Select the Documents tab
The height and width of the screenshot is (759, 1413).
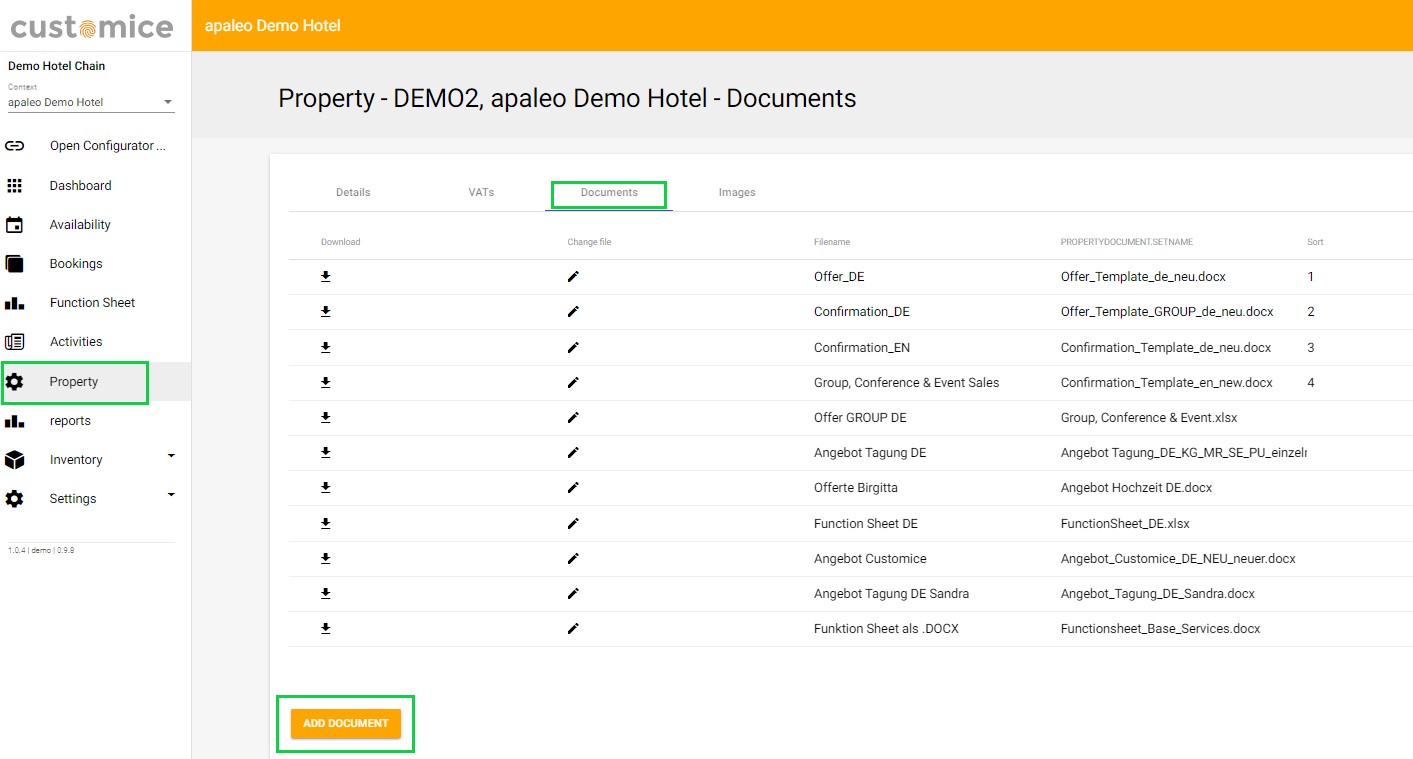point(609,192)
